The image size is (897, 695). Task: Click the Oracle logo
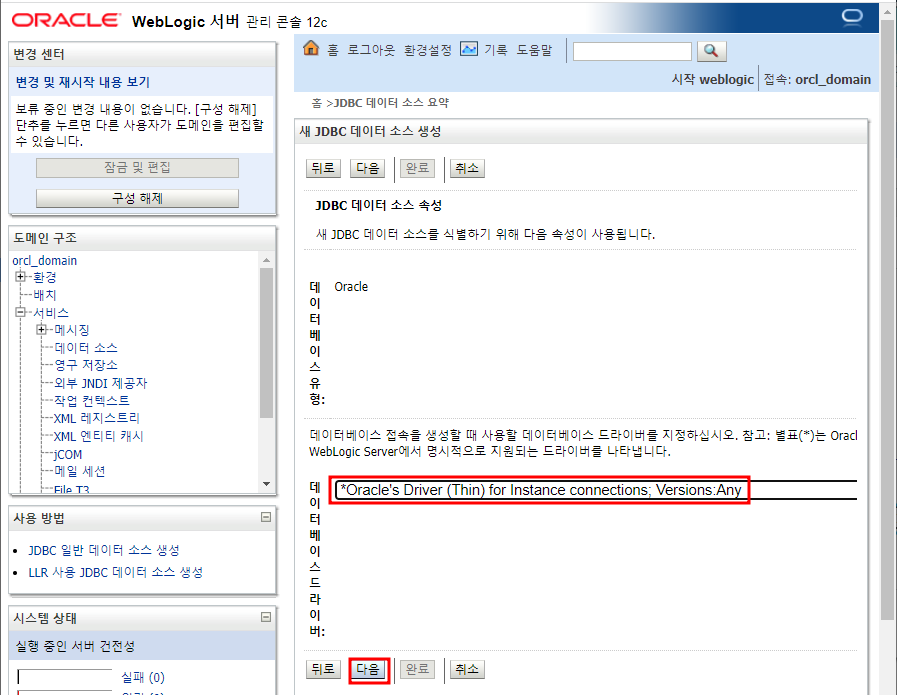[x=66, y=20]
